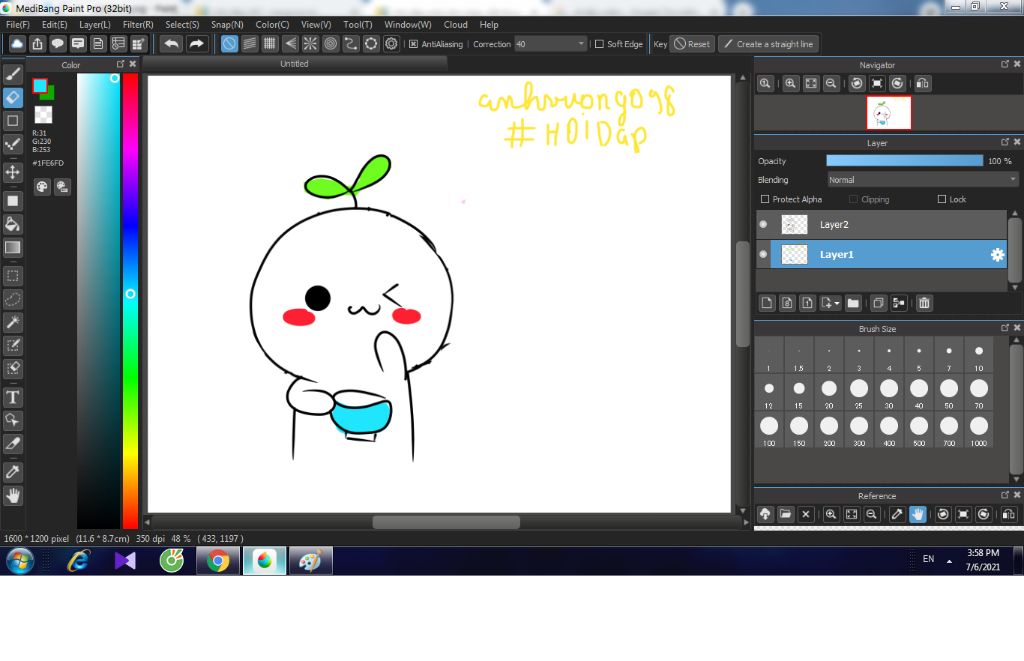Open the File menu

pyautogui.click(x=18, y=25)
